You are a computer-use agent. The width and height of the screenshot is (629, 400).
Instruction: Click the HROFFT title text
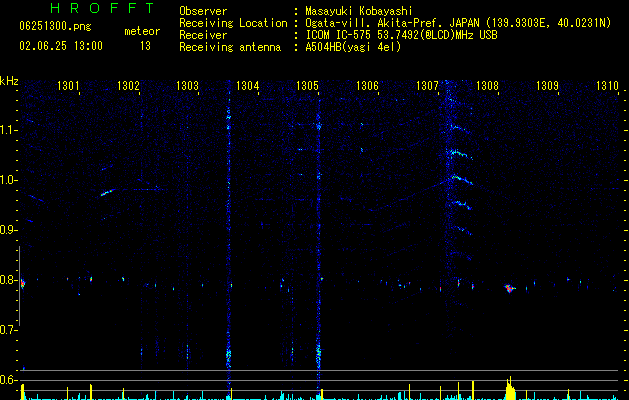[102, 8]
